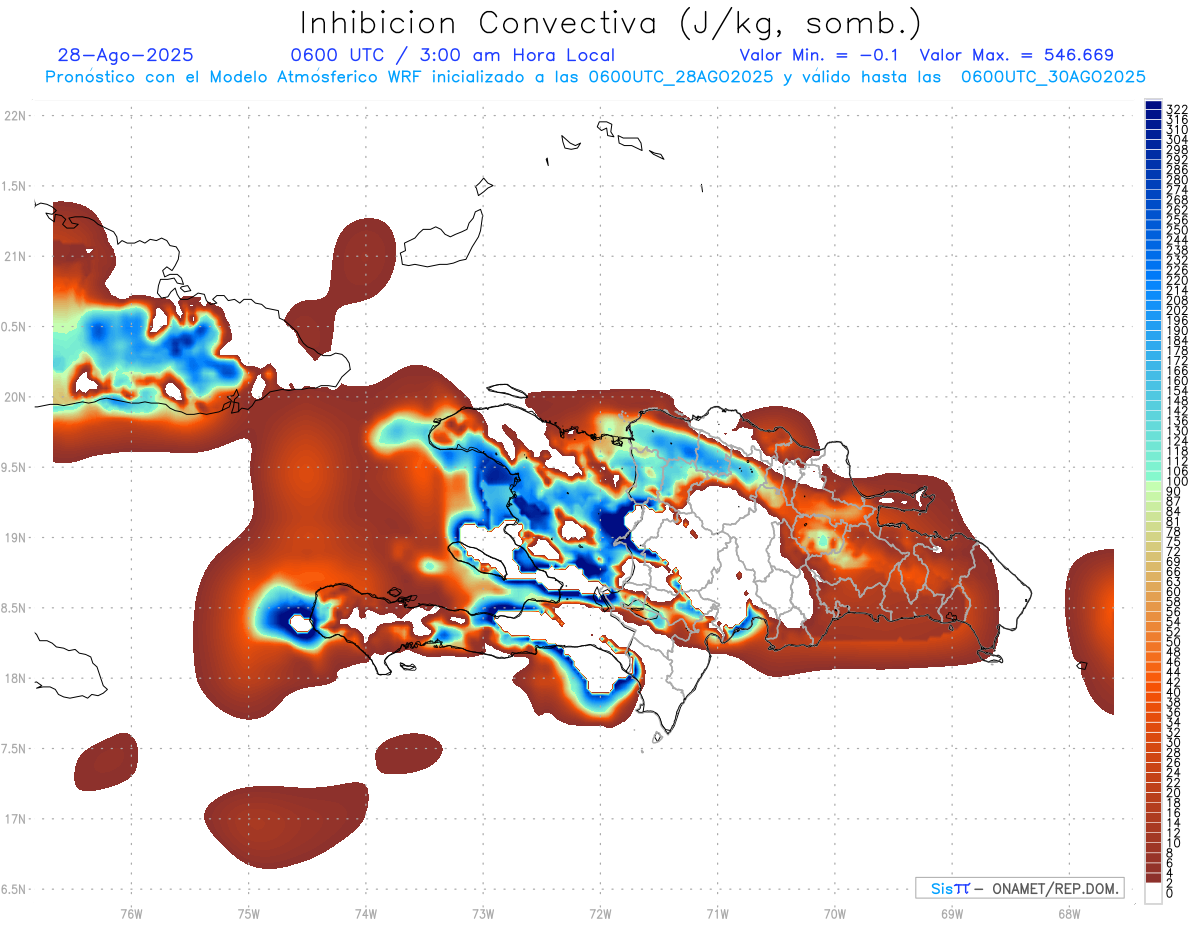Click the 'Pronóstico con el Modelo Atmosferico WRF' line
Viewport: 1200px width, 927px height.
click(595, 77)
